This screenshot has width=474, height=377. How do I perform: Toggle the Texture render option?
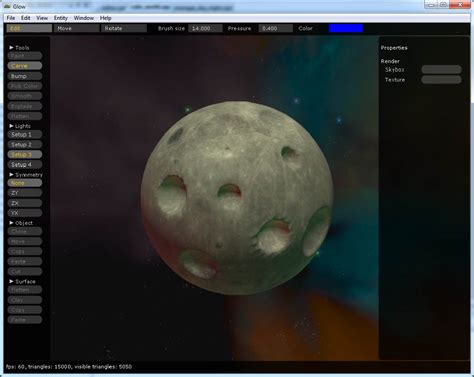[441, 80]
